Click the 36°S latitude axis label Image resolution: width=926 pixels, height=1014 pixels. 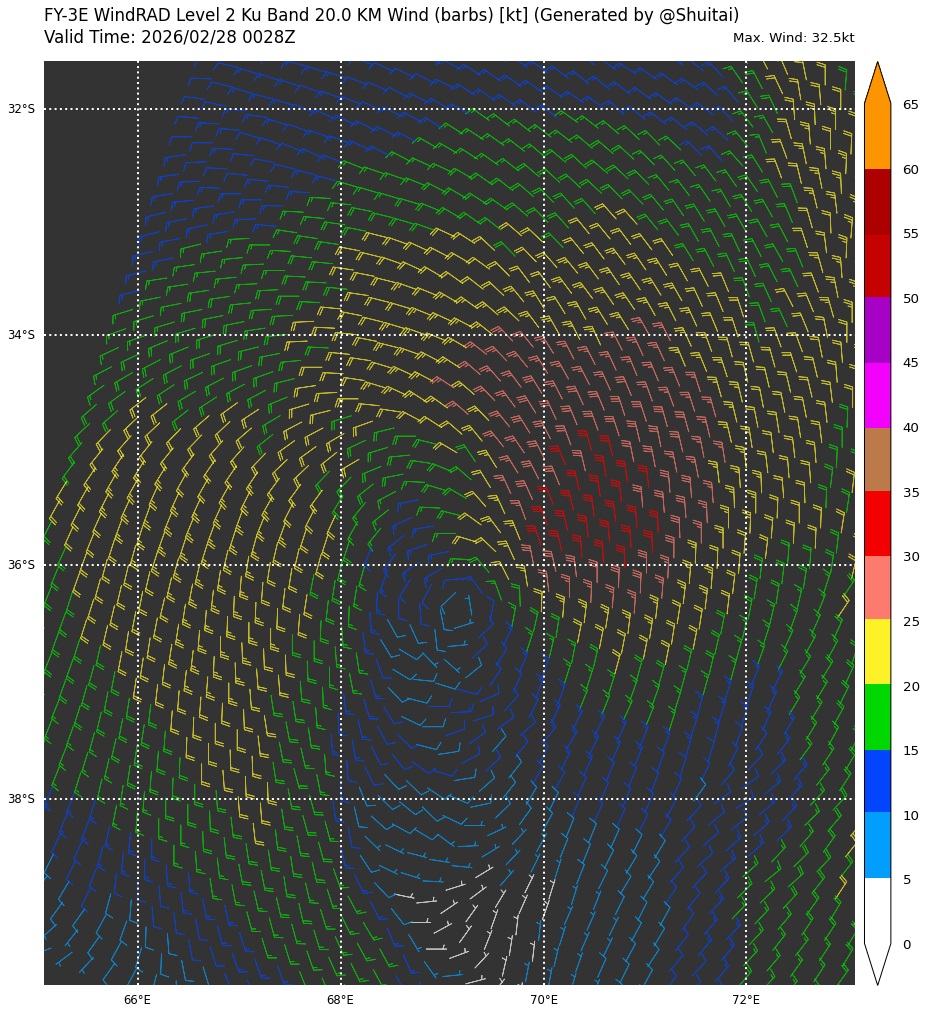coord(21,565)
